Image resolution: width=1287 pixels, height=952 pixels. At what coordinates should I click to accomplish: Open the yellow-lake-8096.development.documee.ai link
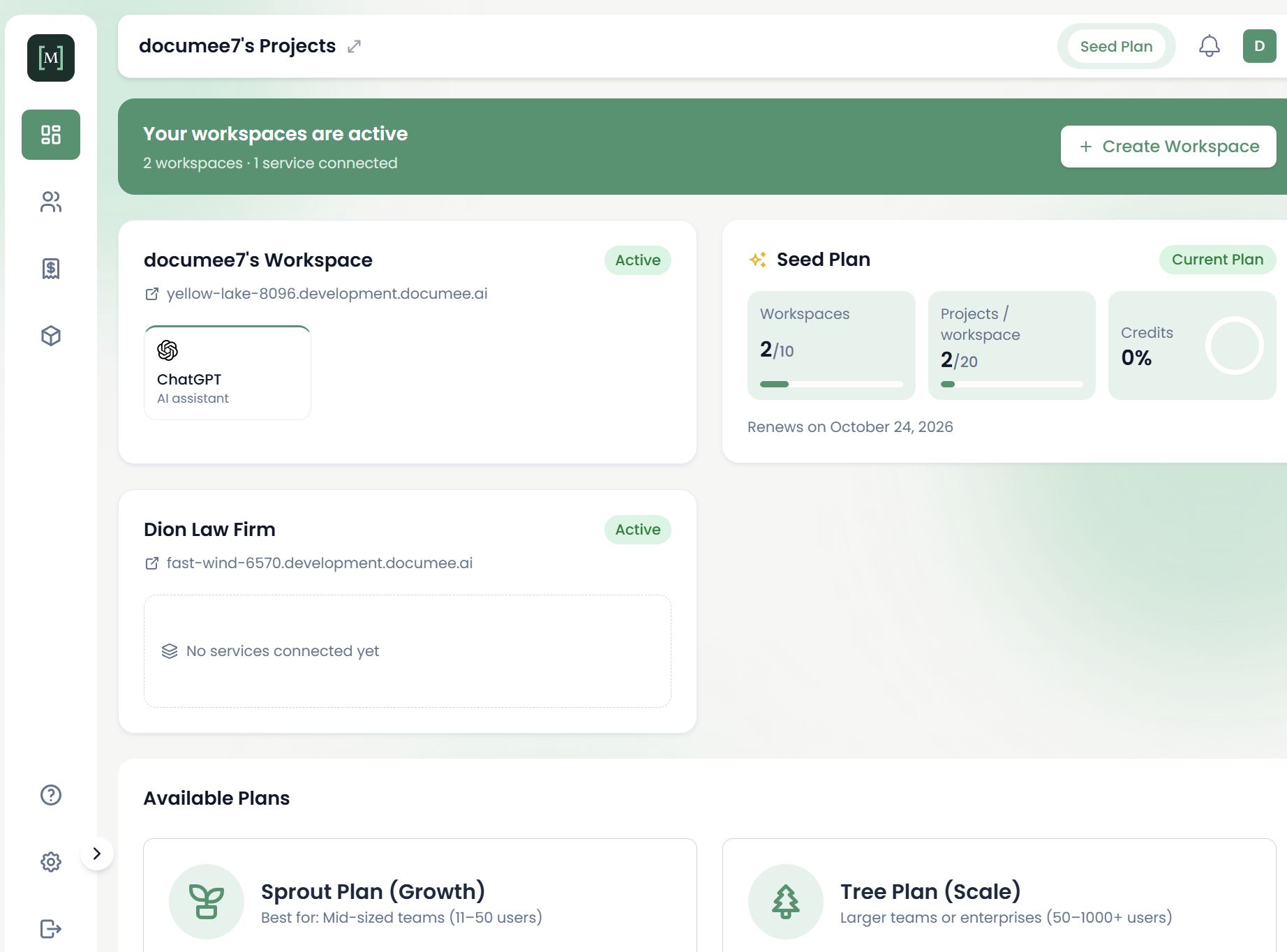(x=327, y=294)
